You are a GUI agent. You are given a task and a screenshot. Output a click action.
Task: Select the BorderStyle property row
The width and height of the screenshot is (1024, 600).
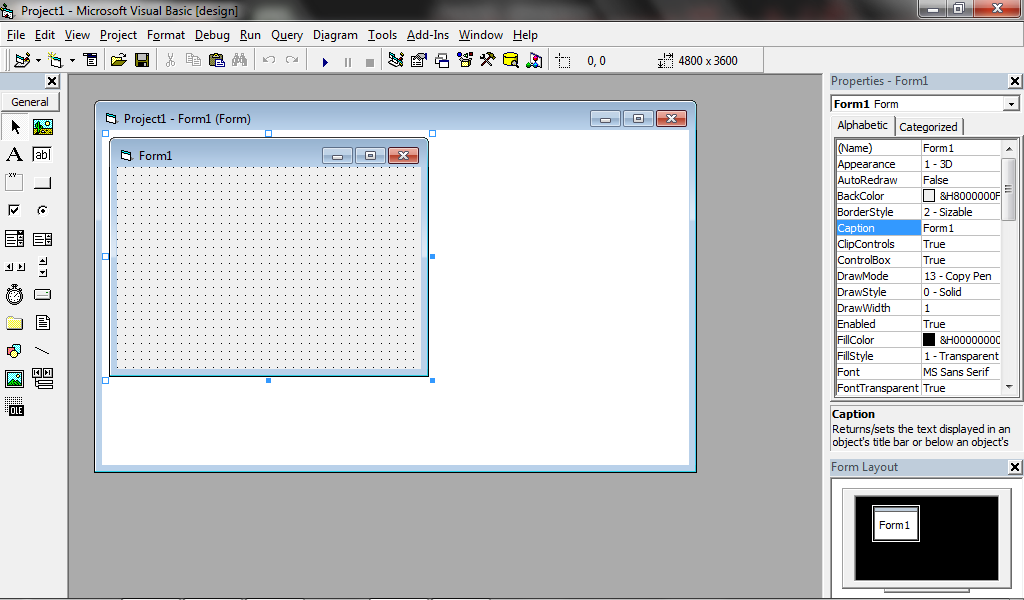[918, 212]
